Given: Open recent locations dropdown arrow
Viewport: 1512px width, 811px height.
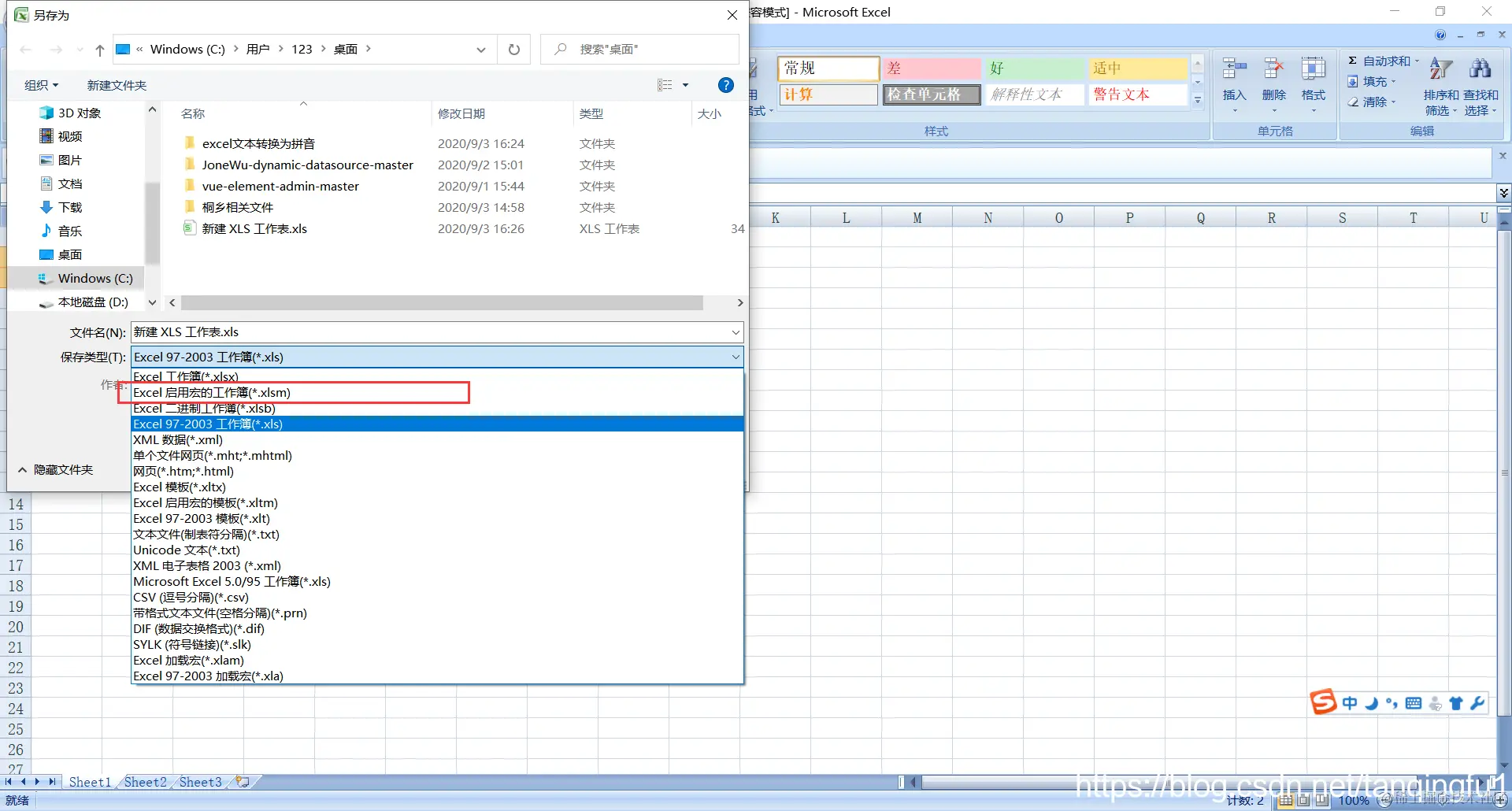Looking at the screenshot, I should 80,50.
